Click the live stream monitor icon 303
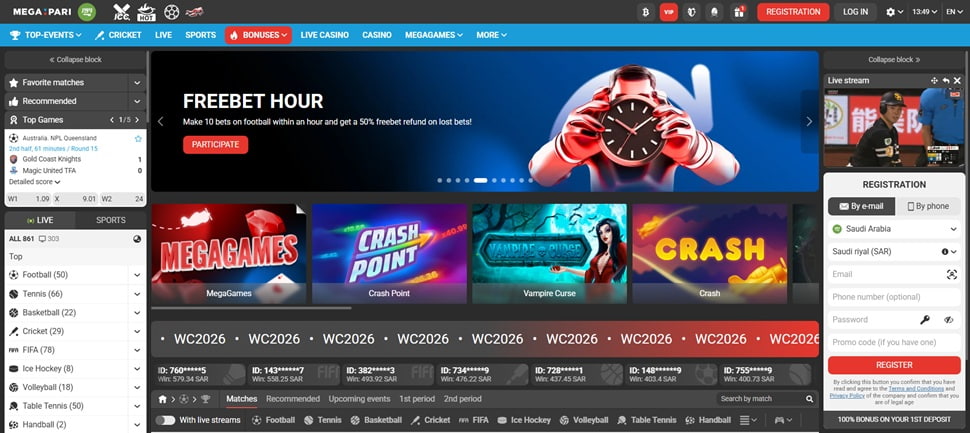 tap(49, 239)
